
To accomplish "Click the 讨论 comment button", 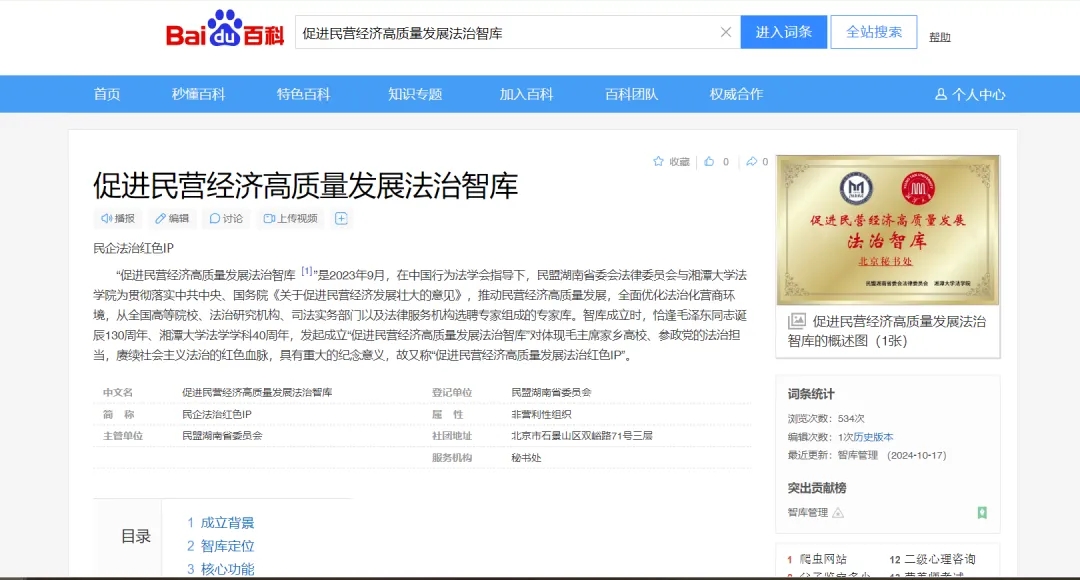I will click(x=226, y=218).
